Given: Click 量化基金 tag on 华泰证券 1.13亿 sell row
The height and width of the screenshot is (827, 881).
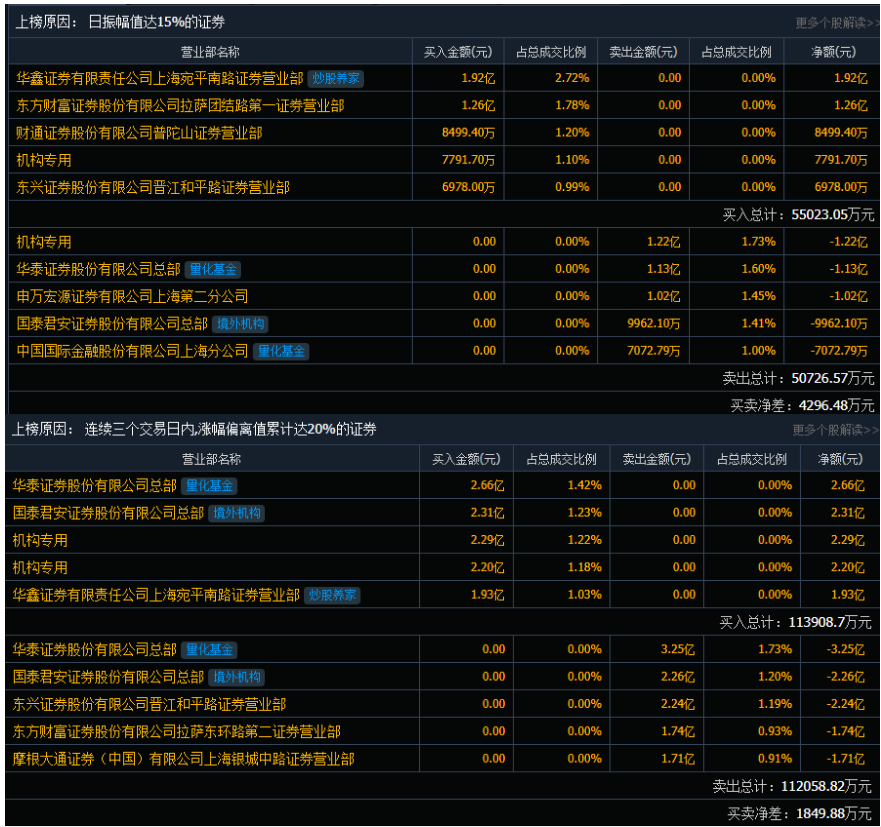Looking at the screenshot, I should coord(213,270).
